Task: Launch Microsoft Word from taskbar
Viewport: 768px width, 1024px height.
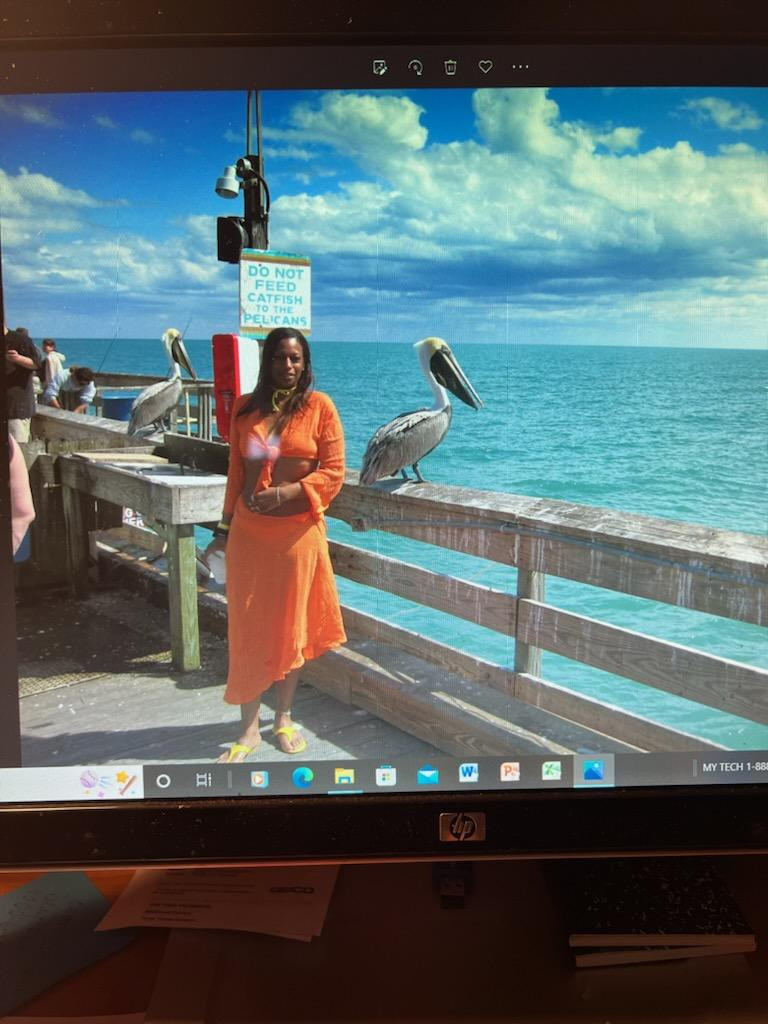Action: (x=468, y=772)
